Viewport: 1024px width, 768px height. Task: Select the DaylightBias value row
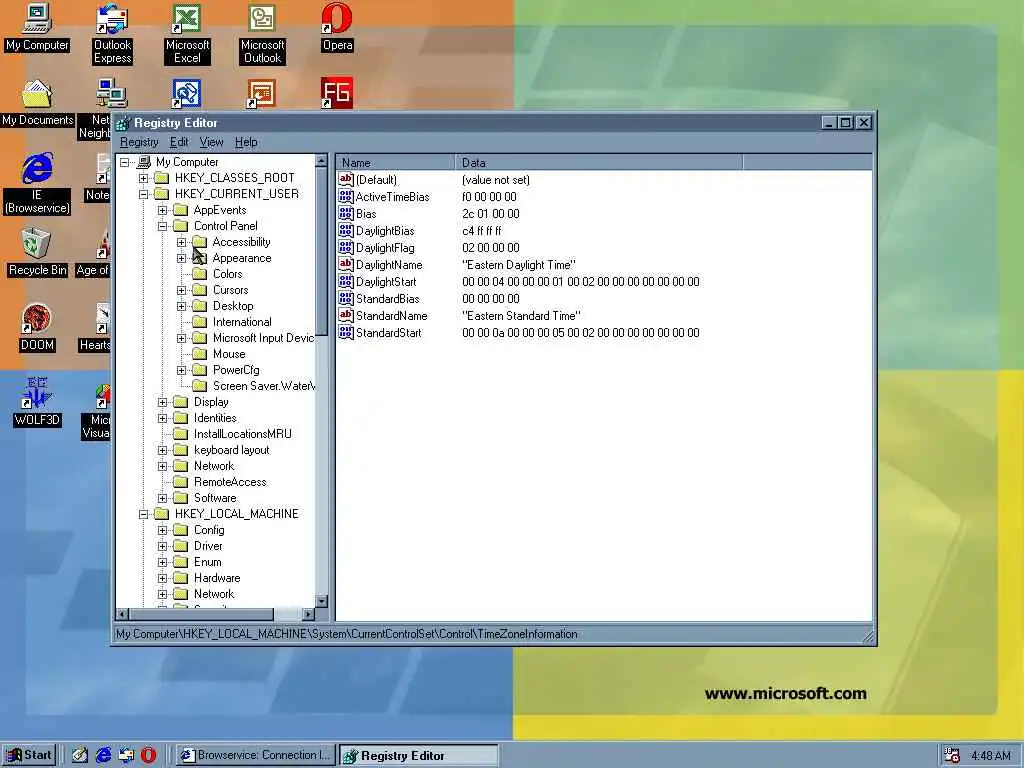coord(385,231)
